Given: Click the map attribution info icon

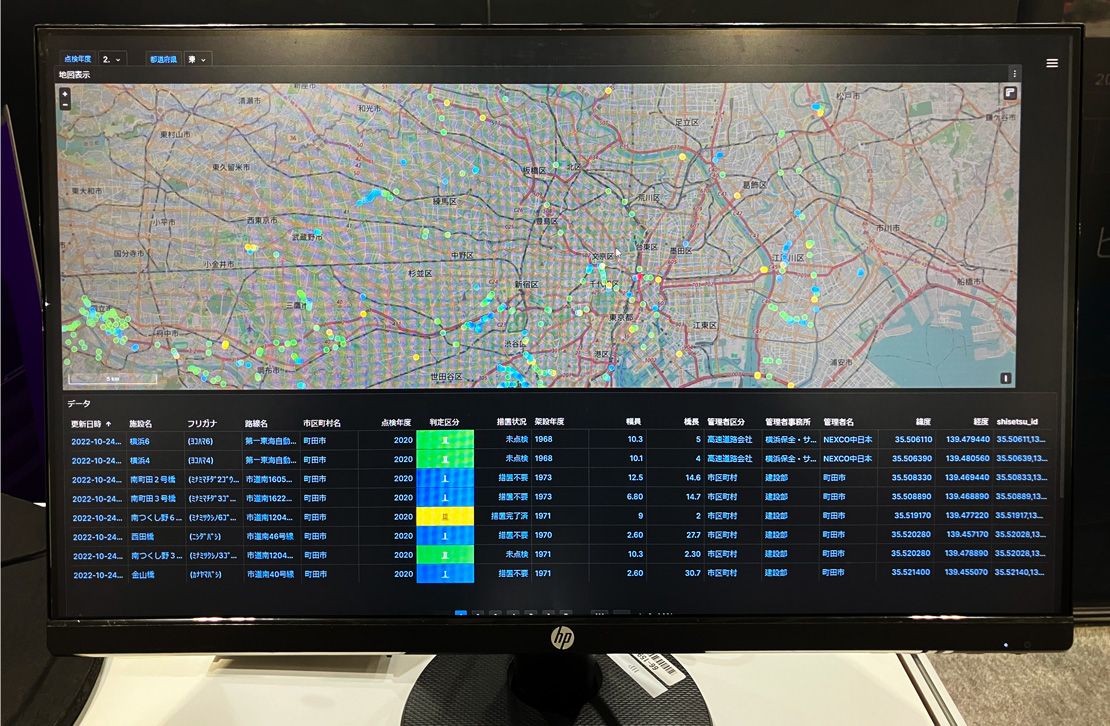Looking at the screenshot, I should pyautogui.click(x=1008, y=378).
